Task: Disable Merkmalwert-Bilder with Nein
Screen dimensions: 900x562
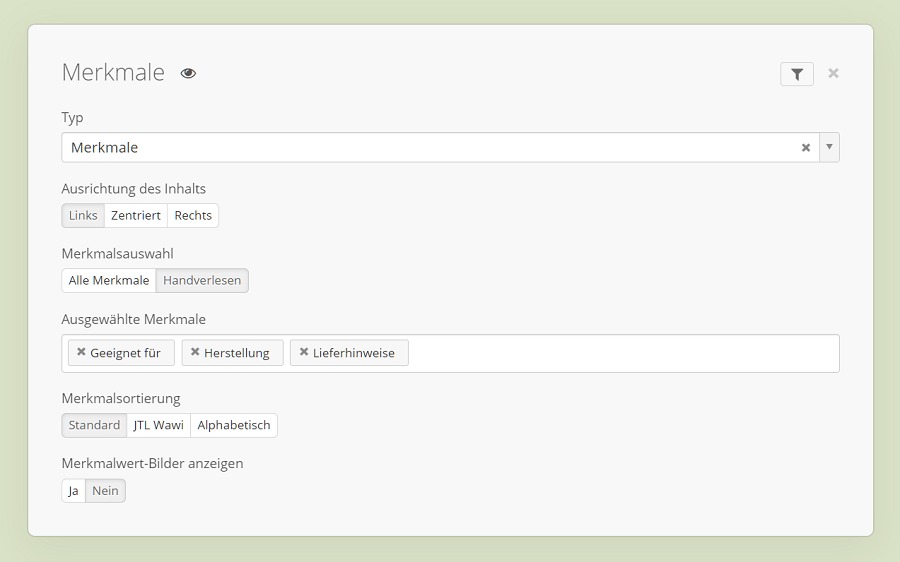Action: 105,491
